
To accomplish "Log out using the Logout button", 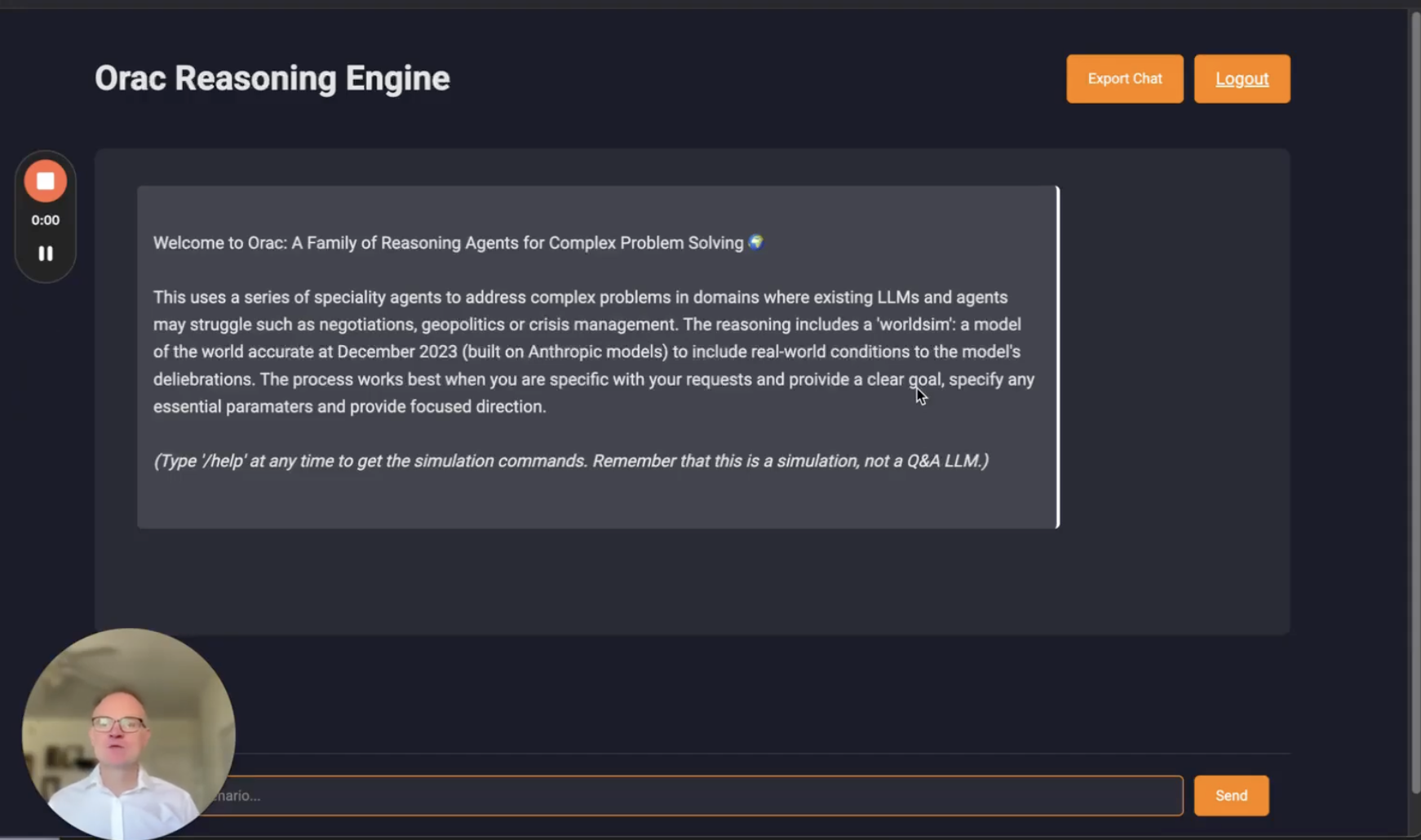I will [x=1242, y=79].
